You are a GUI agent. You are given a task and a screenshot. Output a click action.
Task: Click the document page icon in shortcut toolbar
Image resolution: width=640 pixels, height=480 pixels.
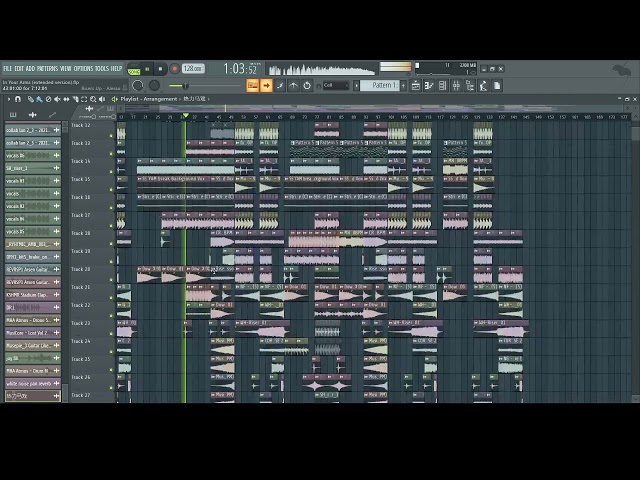[x=497, y=86]
